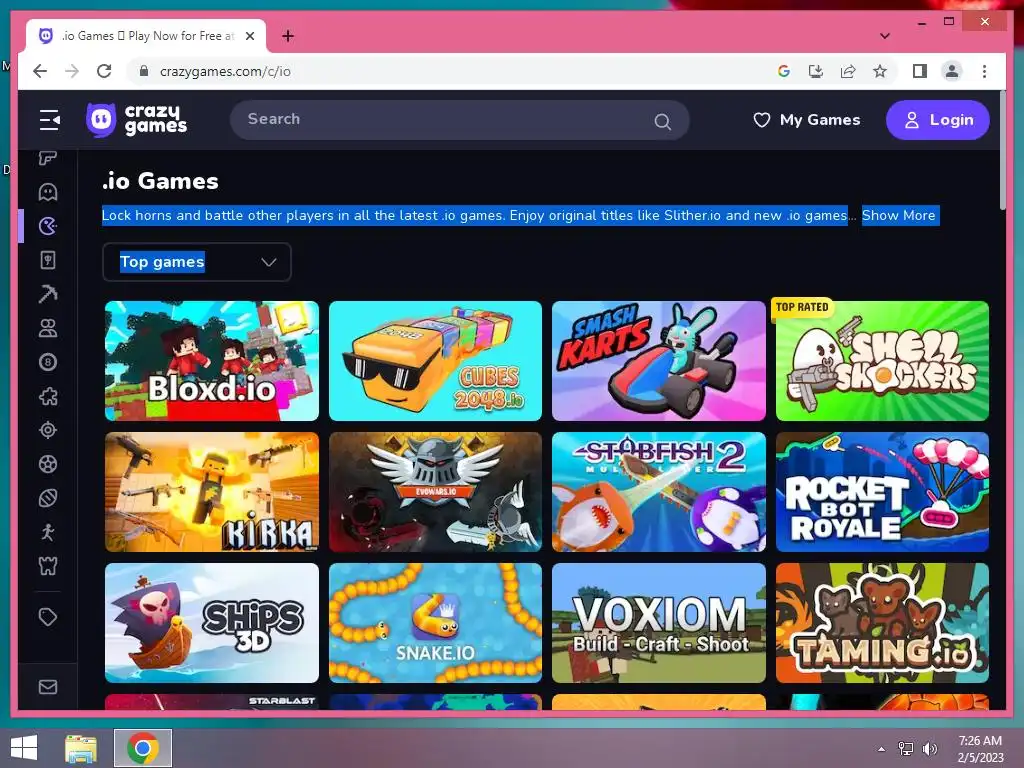Open Stabfish 2 game thumbnail
This screenshot has width=1024, height=768.
pyautogui.click(x=659, y=492)
